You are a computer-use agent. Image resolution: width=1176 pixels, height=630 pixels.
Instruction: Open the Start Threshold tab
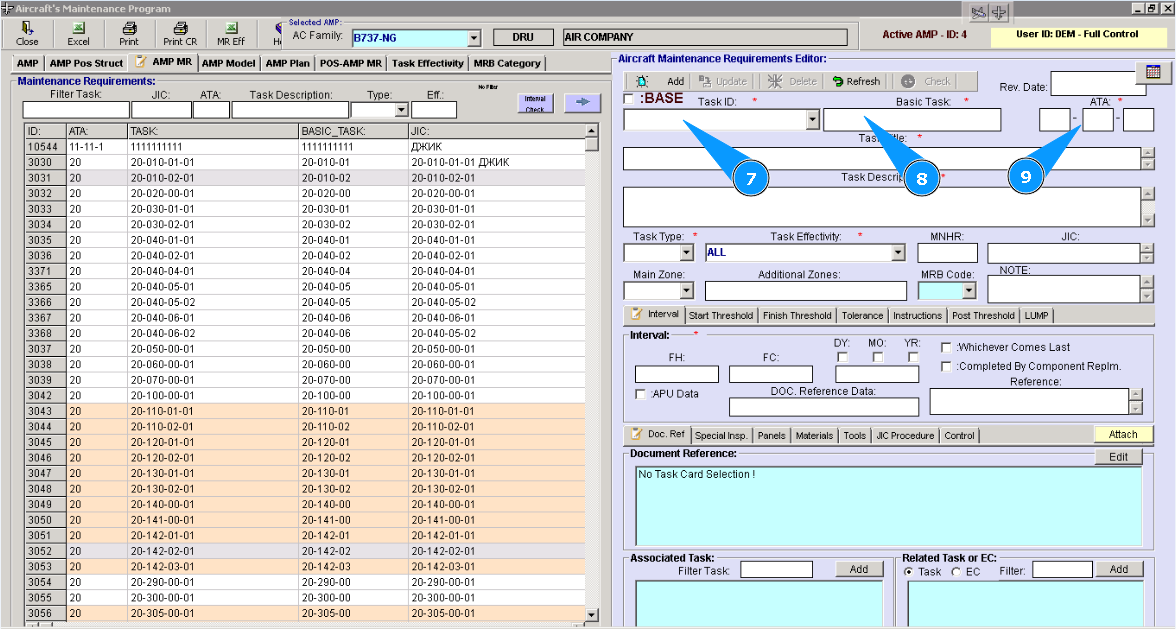coord(721,315)
